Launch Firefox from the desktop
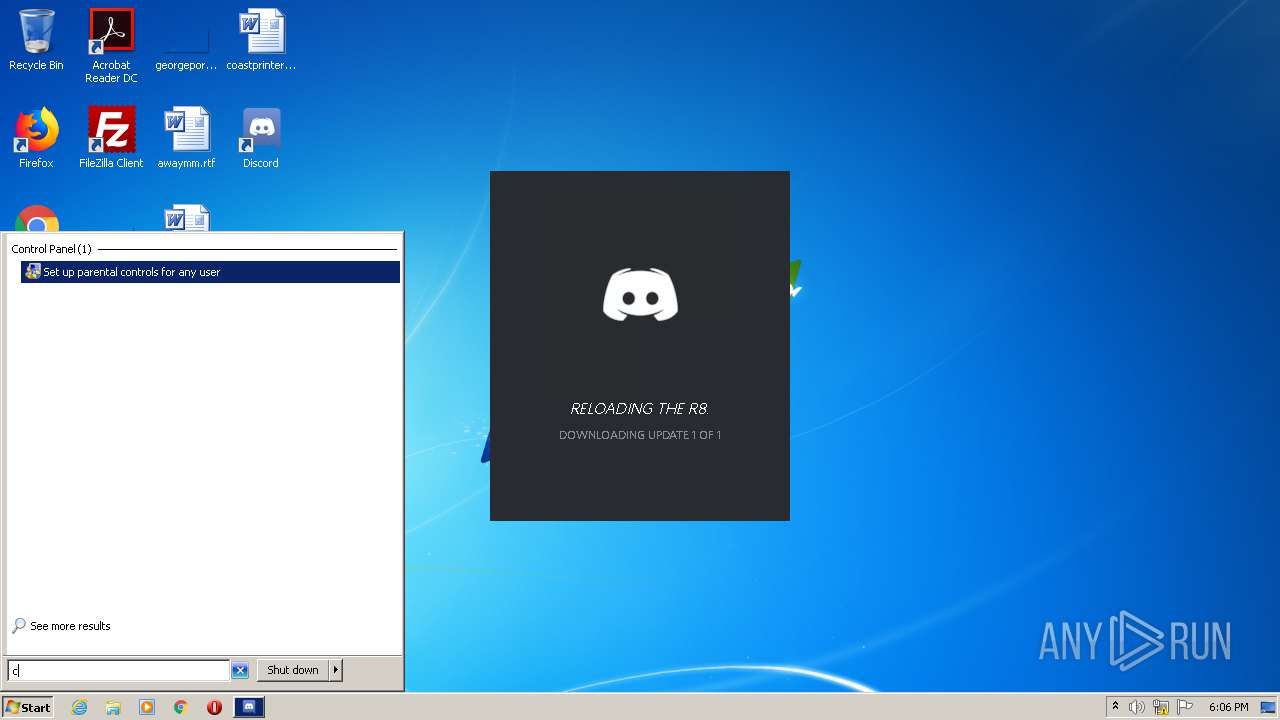 pyautogui.click(x=36, y=138)
